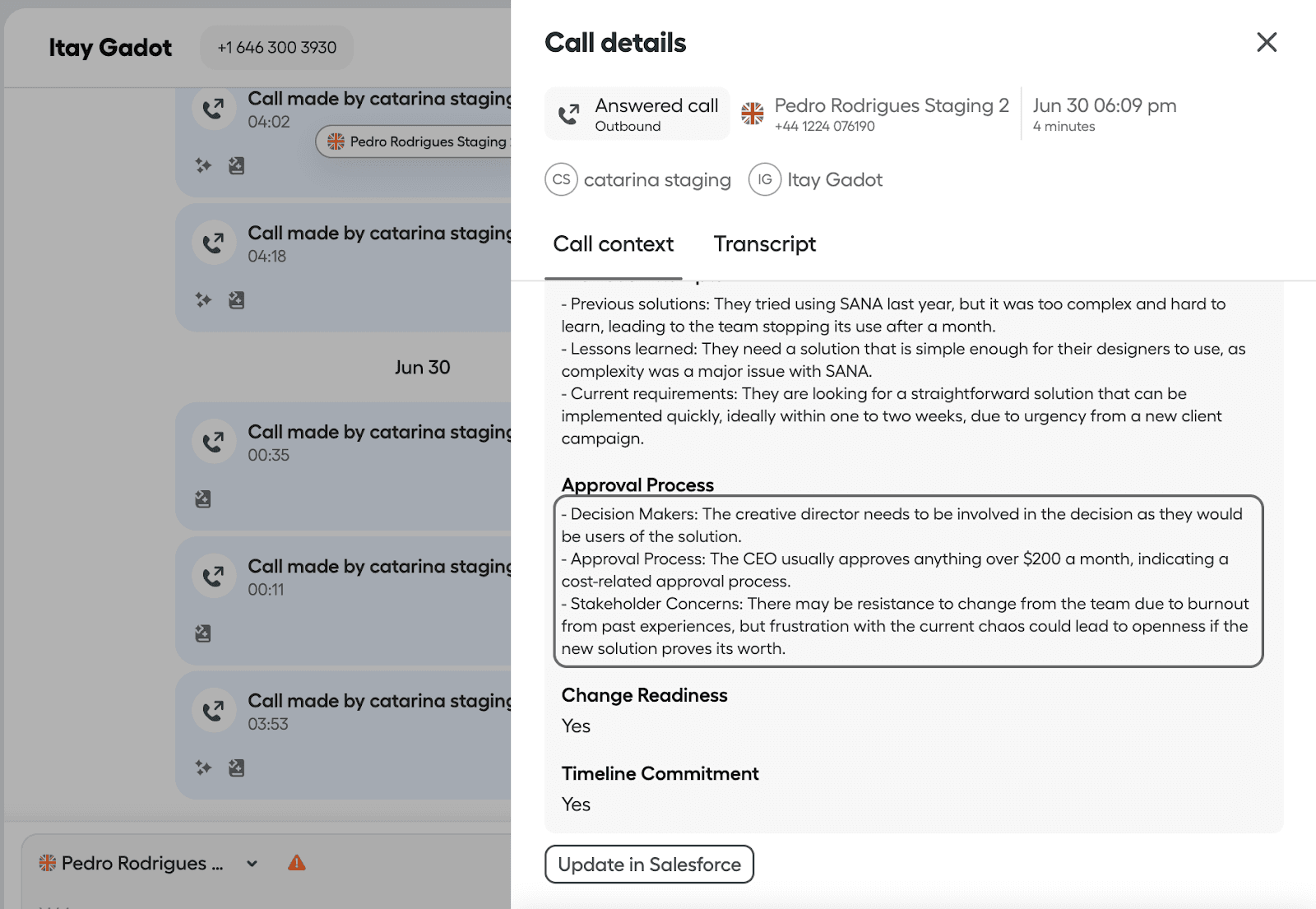Click the +1 646 300 3930 phone number chip
The width and height of the screenshot is (1316, 909).
tap(276, 48)
